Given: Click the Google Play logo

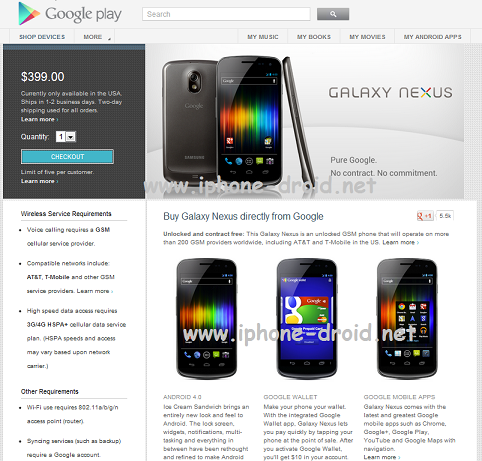Looking at the screenshot, I should coord(70,14).
